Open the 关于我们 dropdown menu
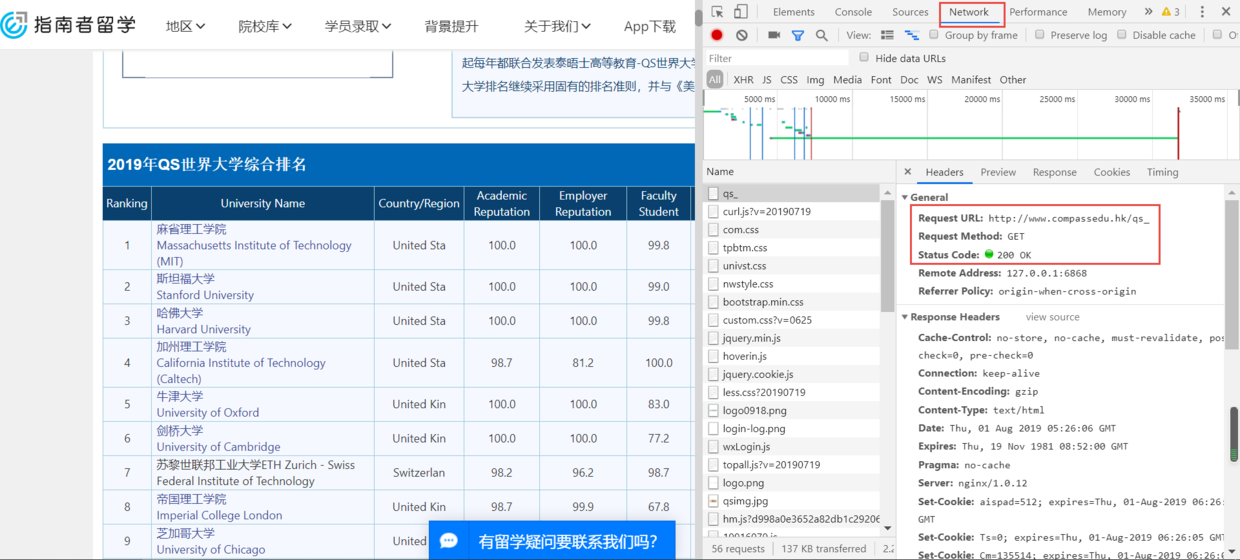 pyautogui.click(x=558, y=26)
